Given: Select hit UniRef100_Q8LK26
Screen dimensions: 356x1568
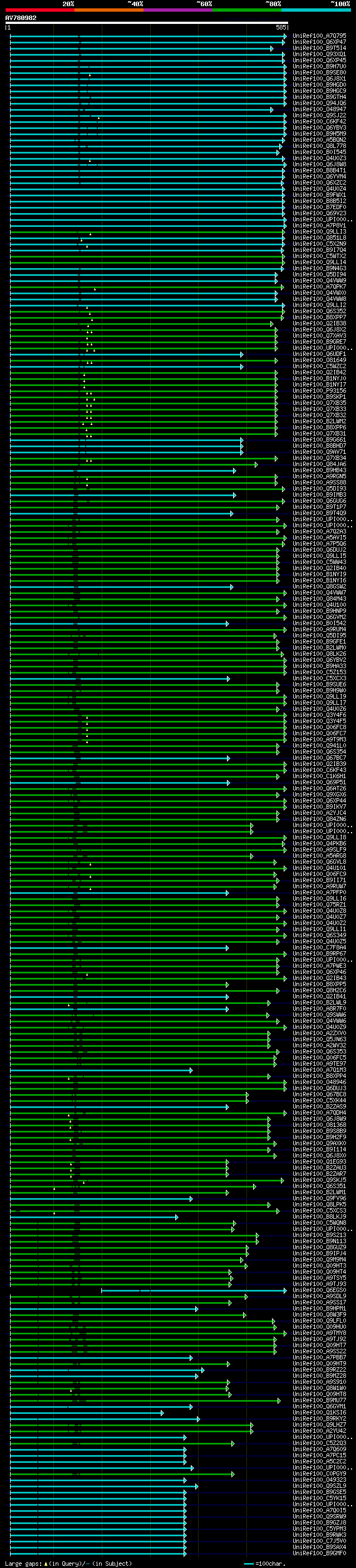Looking at the screenshot, I should click(319, 654).
